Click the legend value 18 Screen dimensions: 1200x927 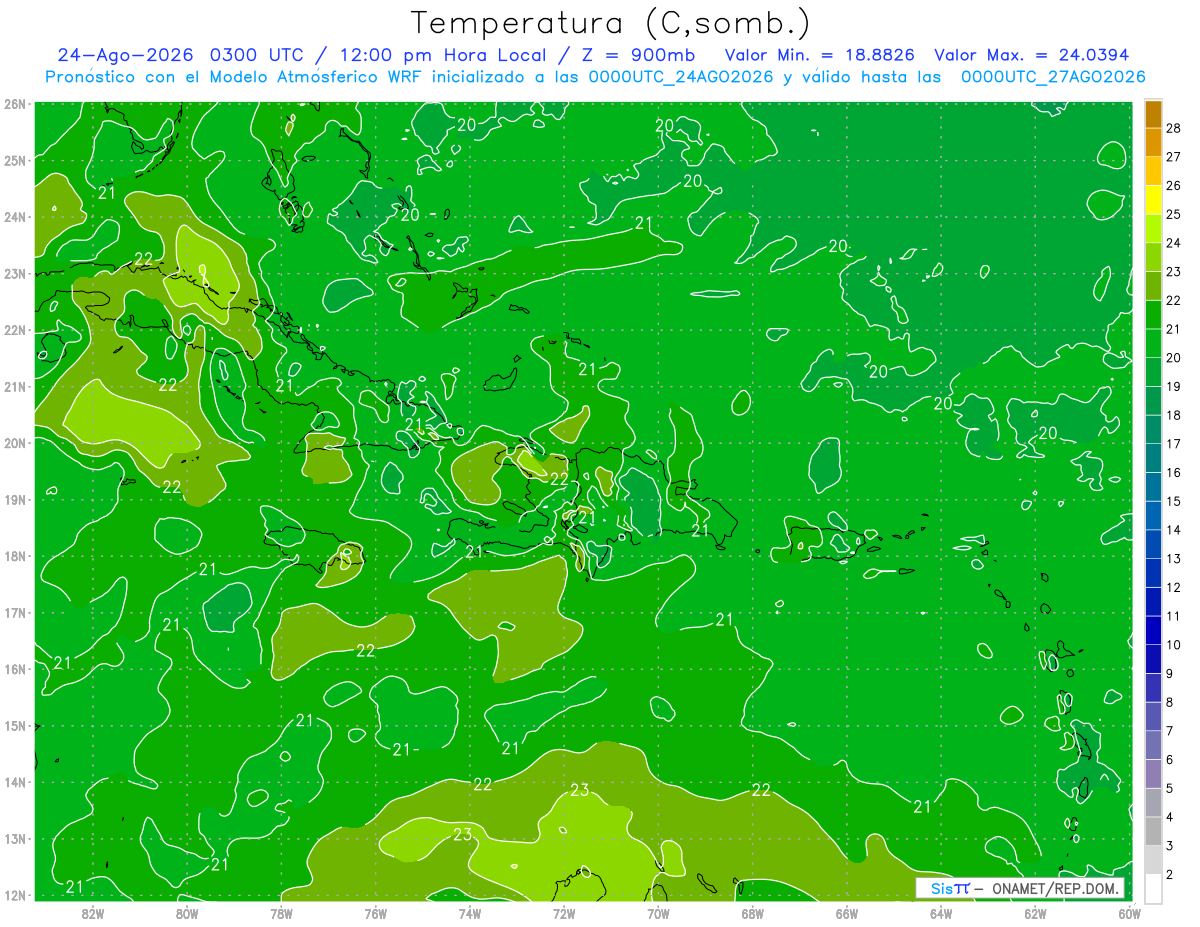1173,415
